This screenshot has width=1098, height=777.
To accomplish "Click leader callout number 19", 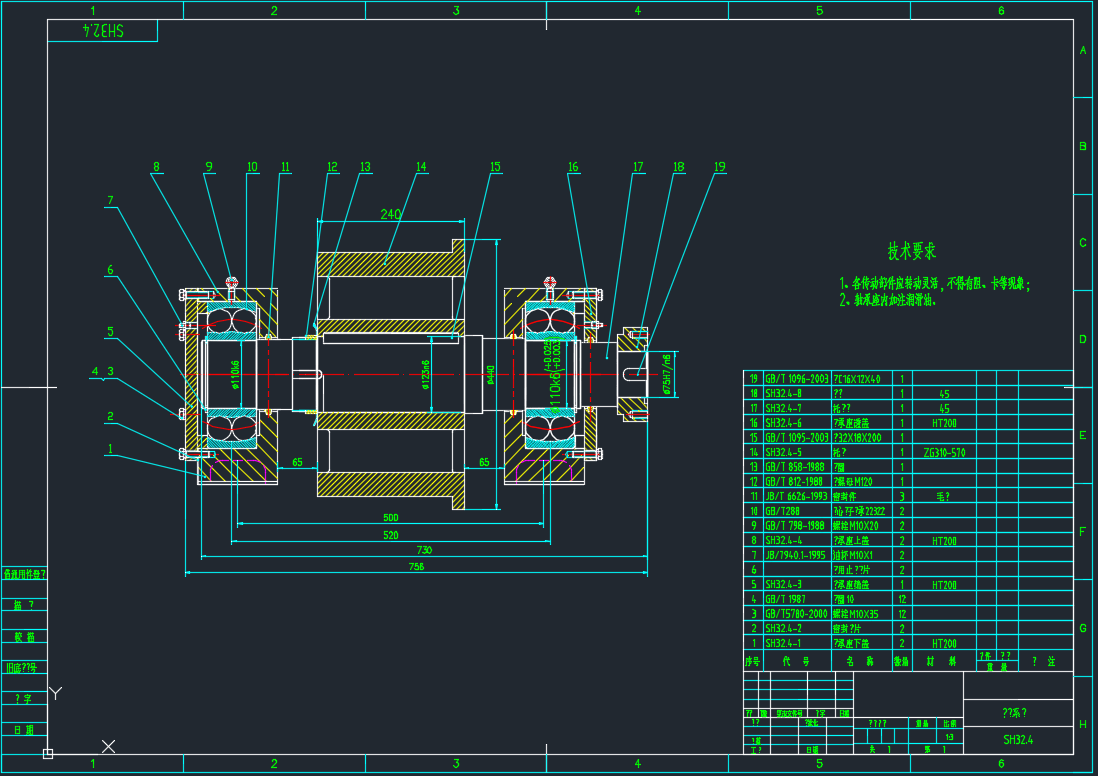I will coord(720,167).
